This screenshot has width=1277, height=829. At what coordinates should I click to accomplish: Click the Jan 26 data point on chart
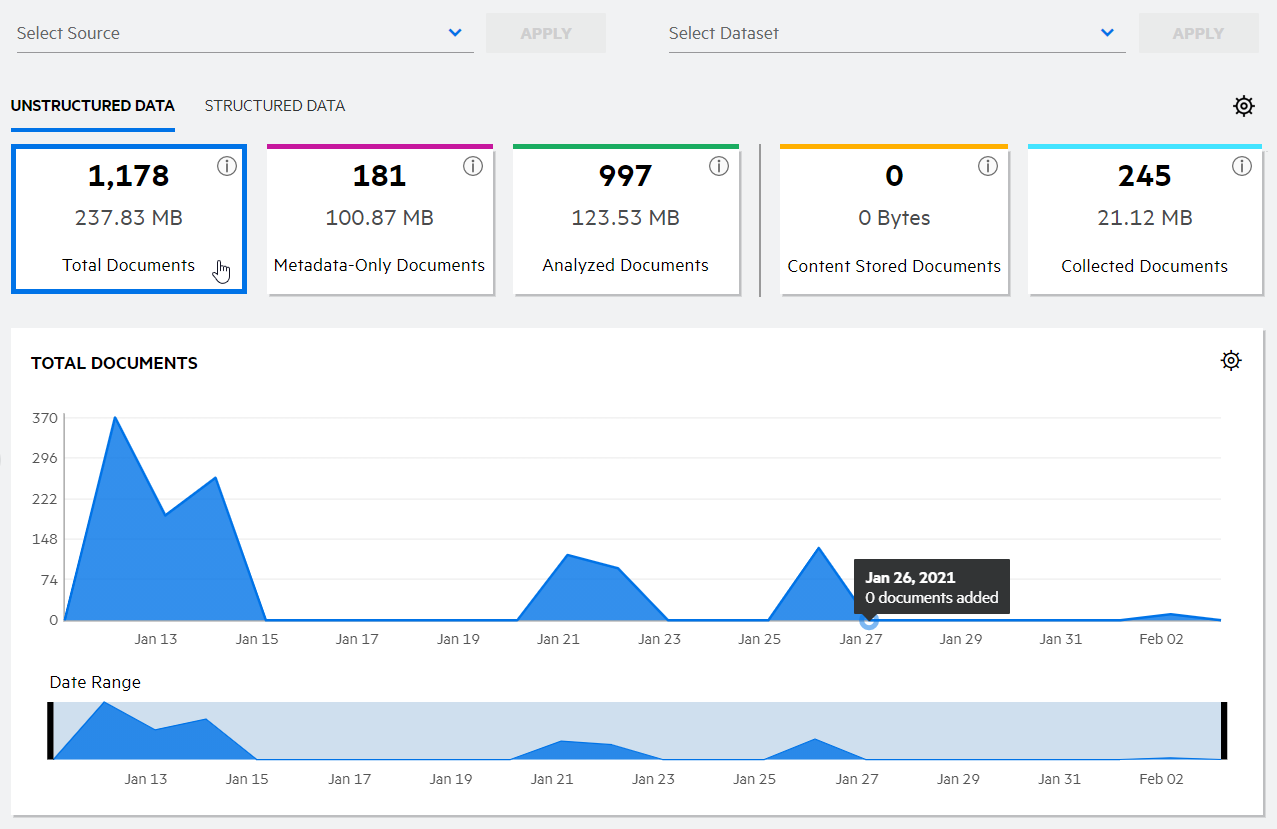869,620
